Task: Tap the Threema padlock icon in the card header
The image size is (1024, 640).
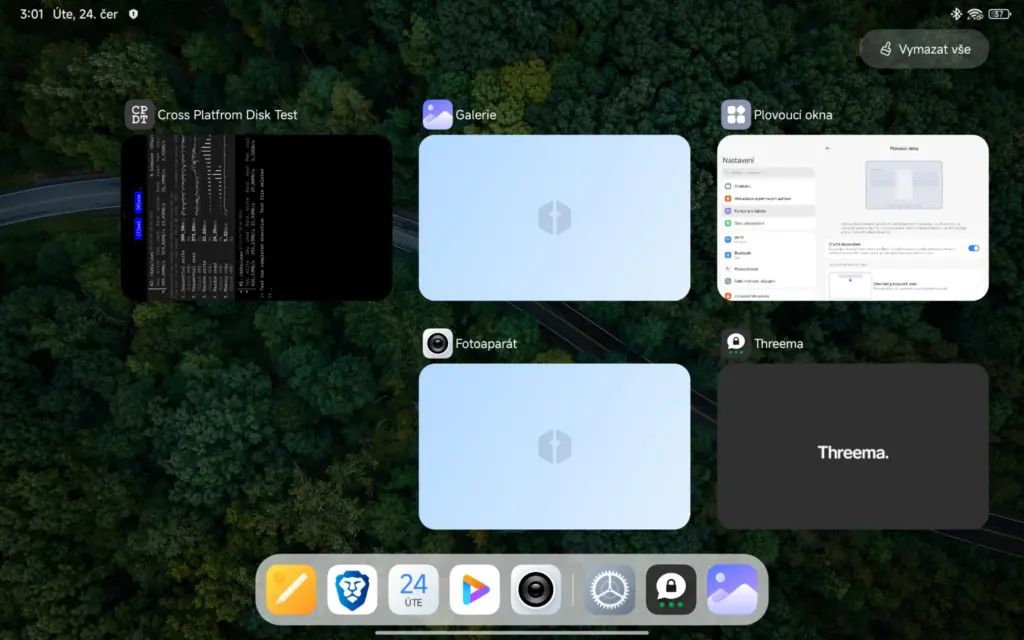Action: 736,344
